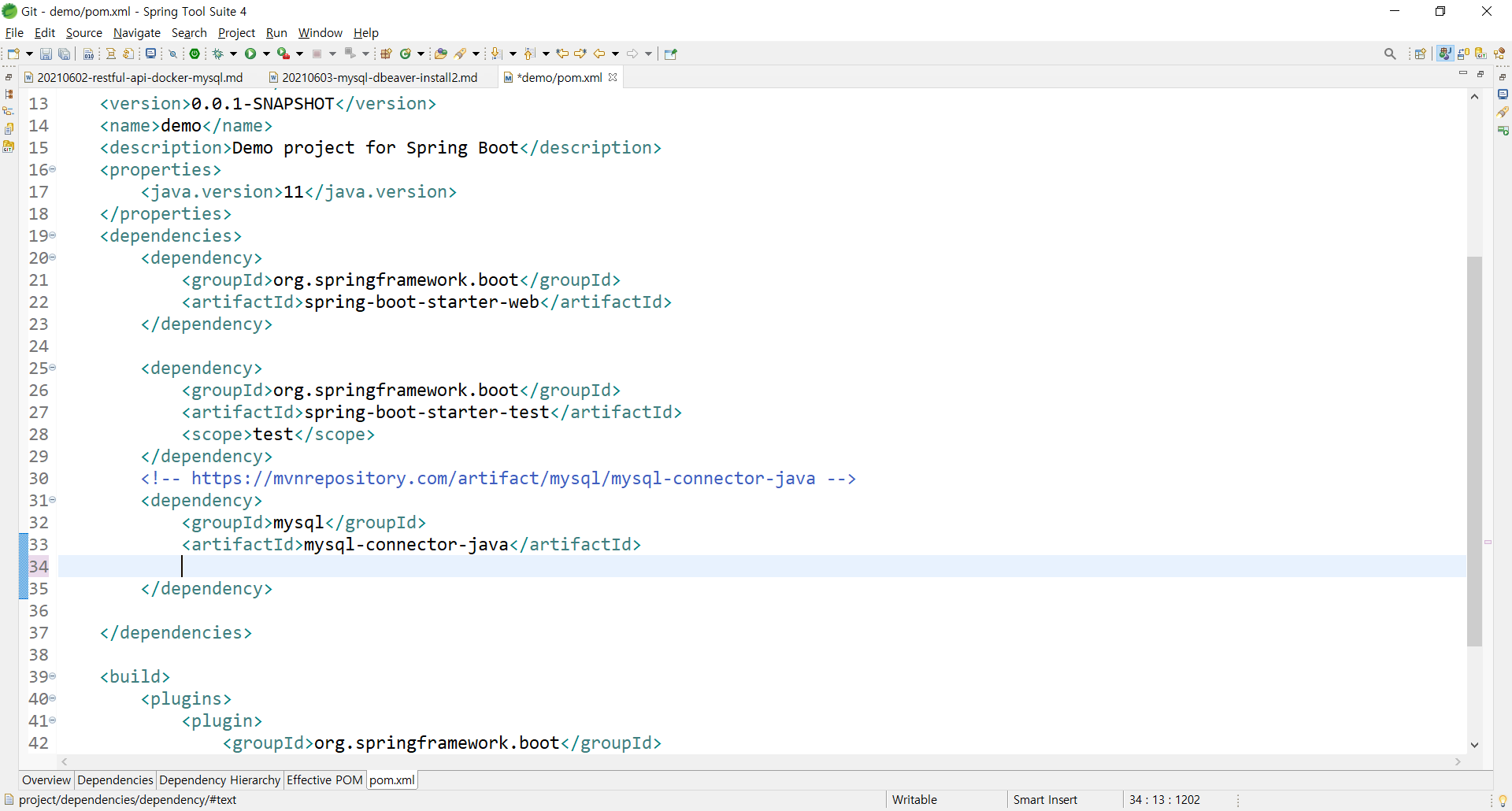
Task: Click the Pin Editor icon
Action: 671,54
